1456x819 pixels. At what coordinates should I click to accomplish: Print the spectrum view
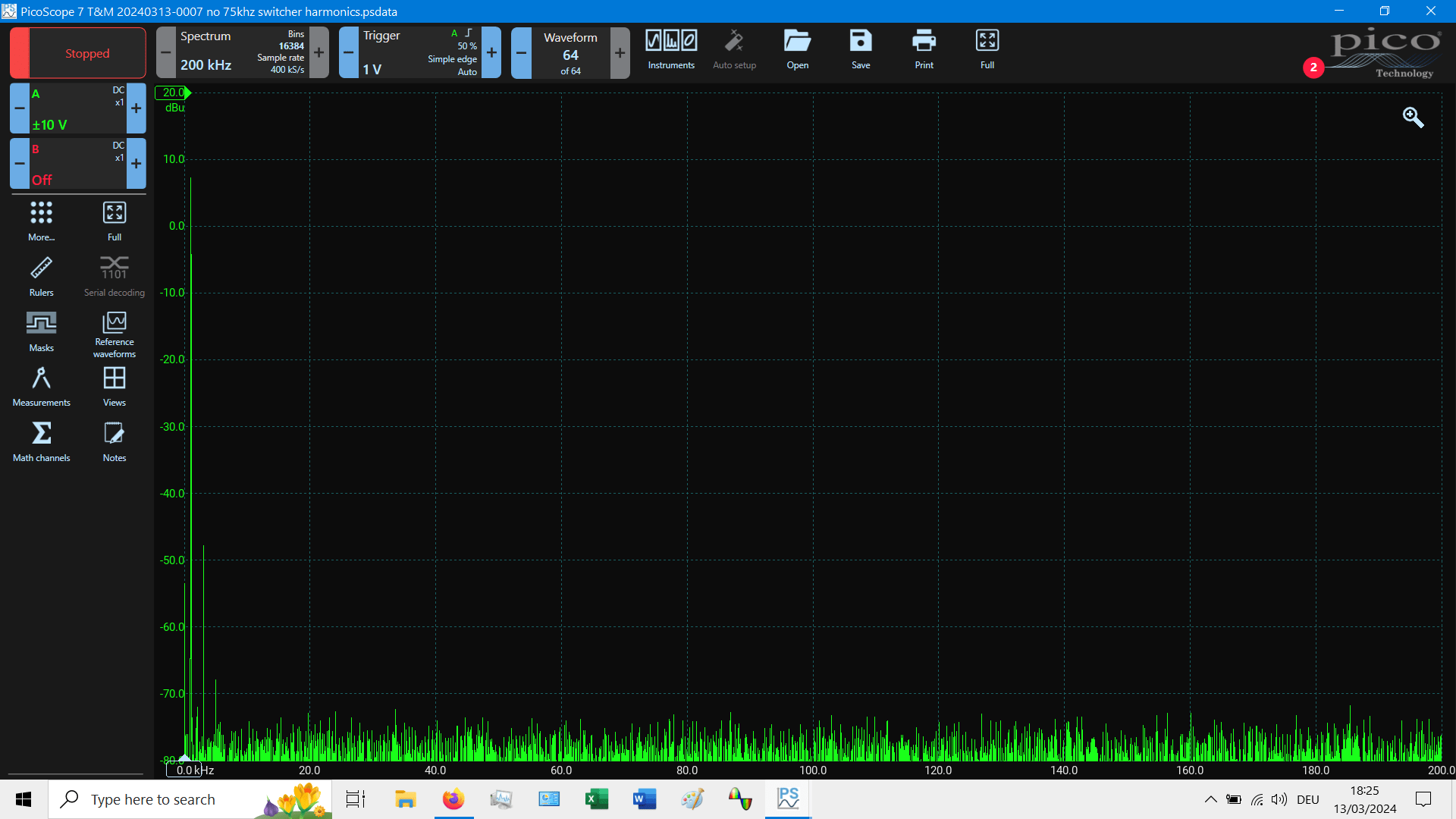(924, 49)
